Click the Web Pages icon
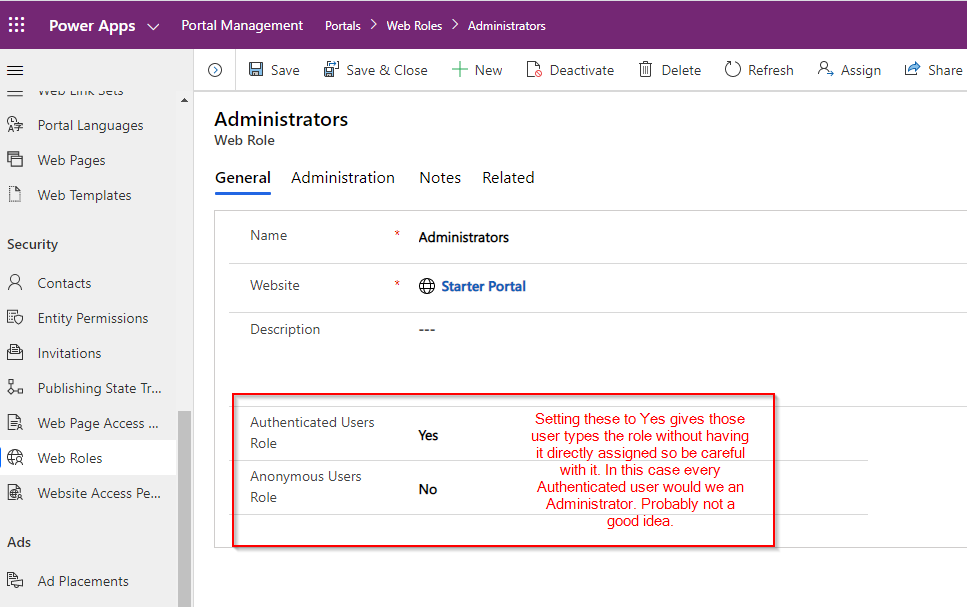Screen dimensions: 967x607 15,159
